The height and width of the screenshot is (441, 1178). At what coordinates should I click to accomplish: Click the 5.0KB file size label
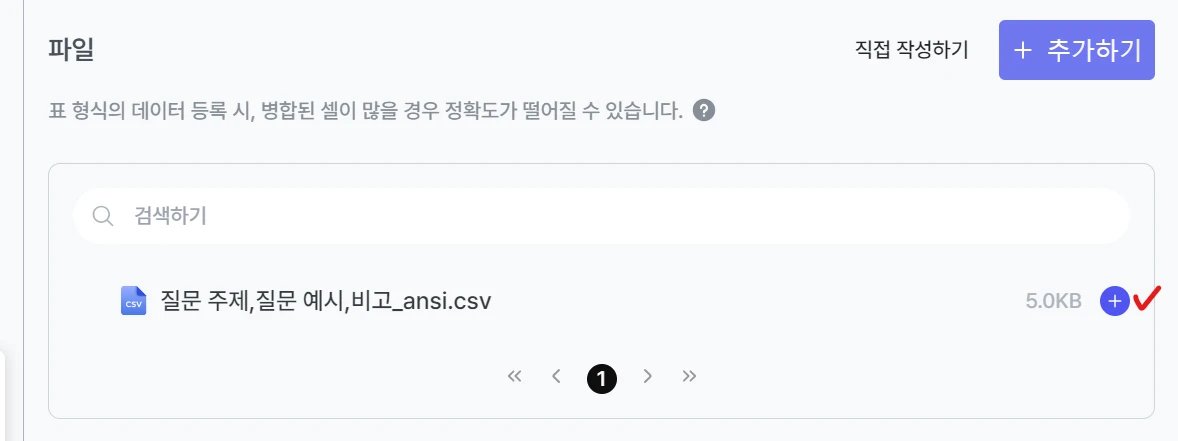point(1053,302)
